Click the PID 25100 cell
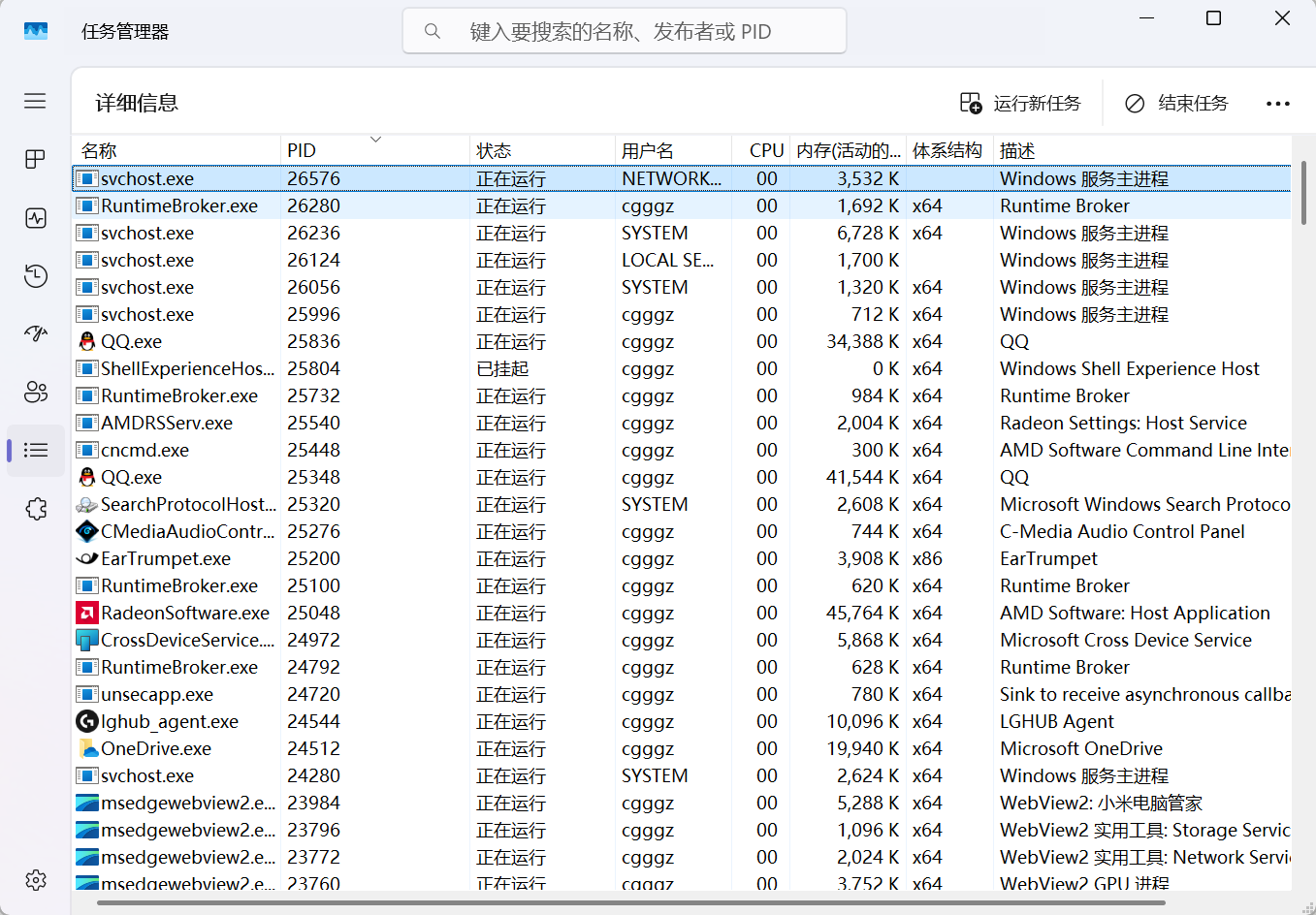The height and width of the screenshot is (915, 1316). [x=313, y=585]
